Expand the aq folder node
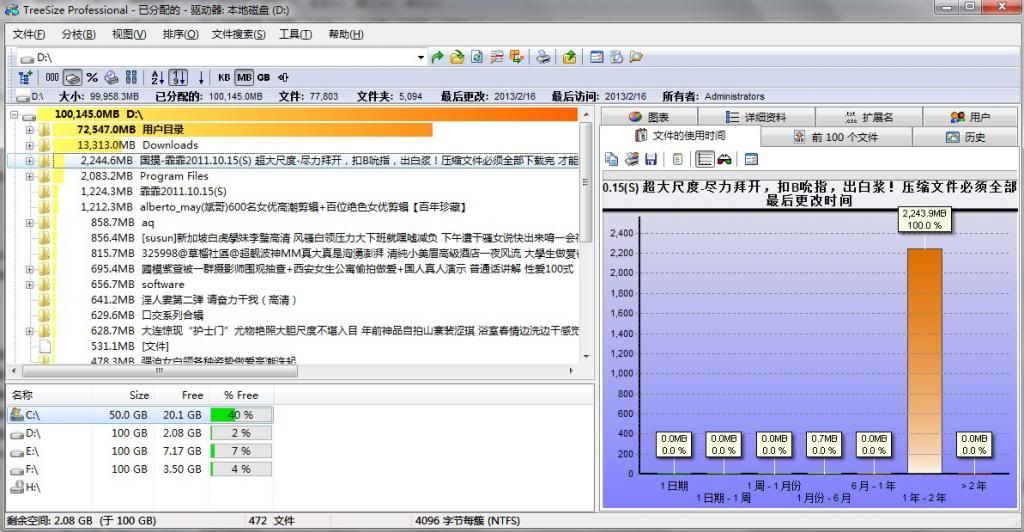 click(29, 223)
